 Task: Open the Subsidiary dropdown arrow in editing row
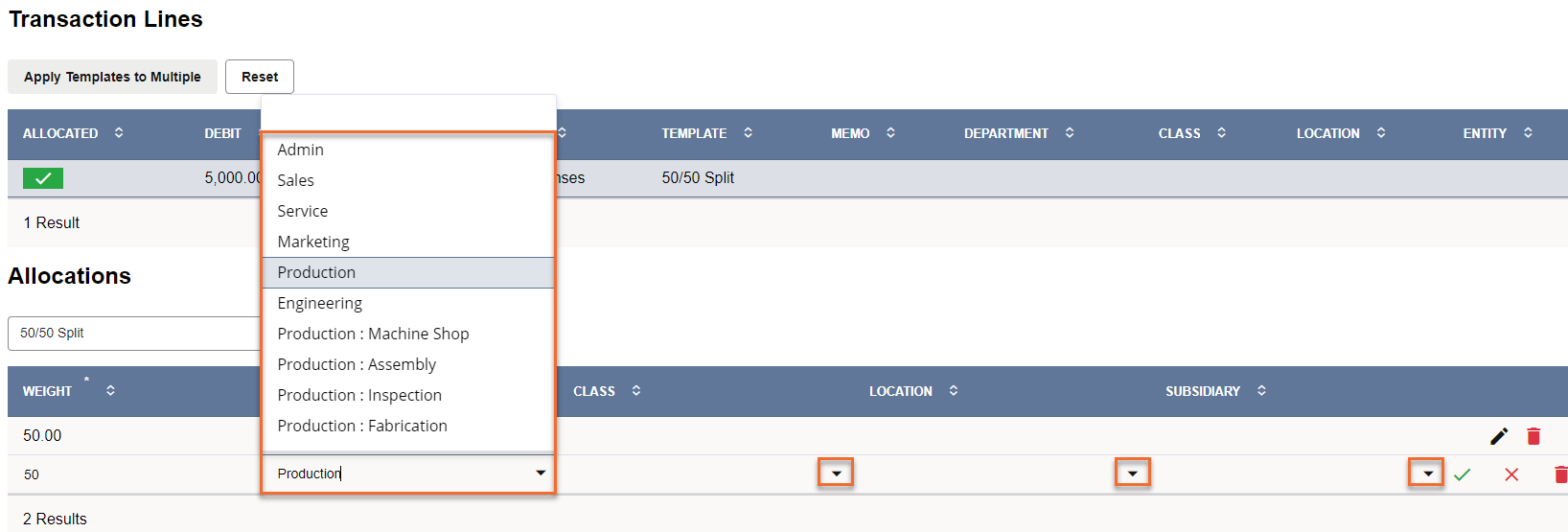tap(1427, 474)
